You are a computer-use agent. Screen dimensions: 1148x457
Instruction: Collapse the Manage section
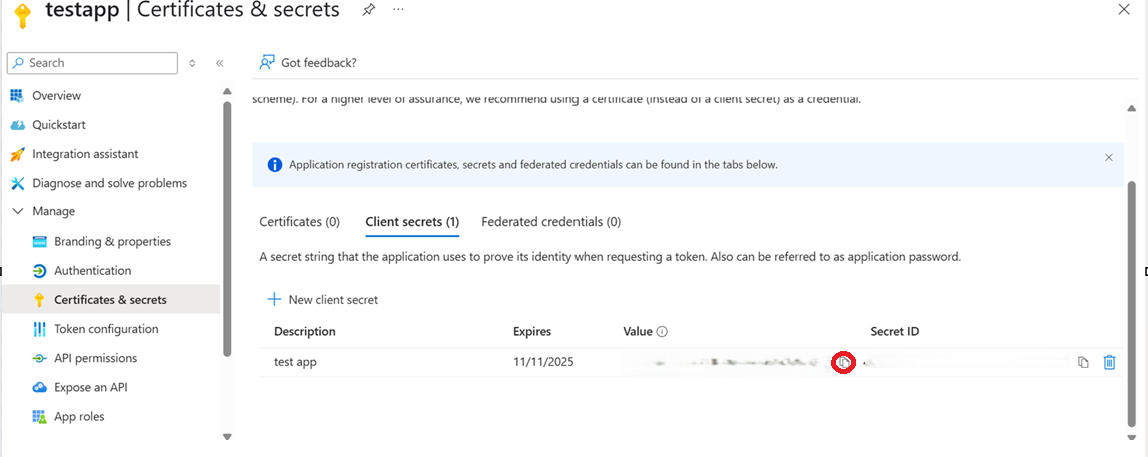18,212
